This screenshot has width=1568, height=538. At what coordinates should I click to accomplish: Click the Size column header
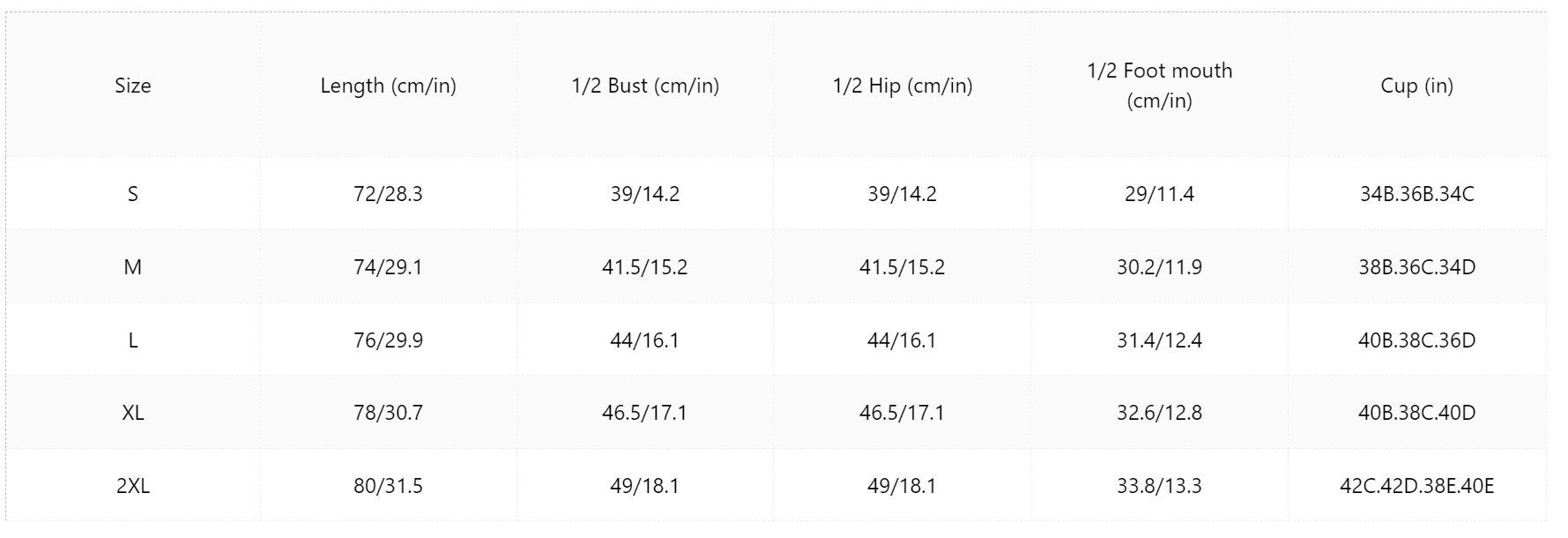tap(133, 86)
